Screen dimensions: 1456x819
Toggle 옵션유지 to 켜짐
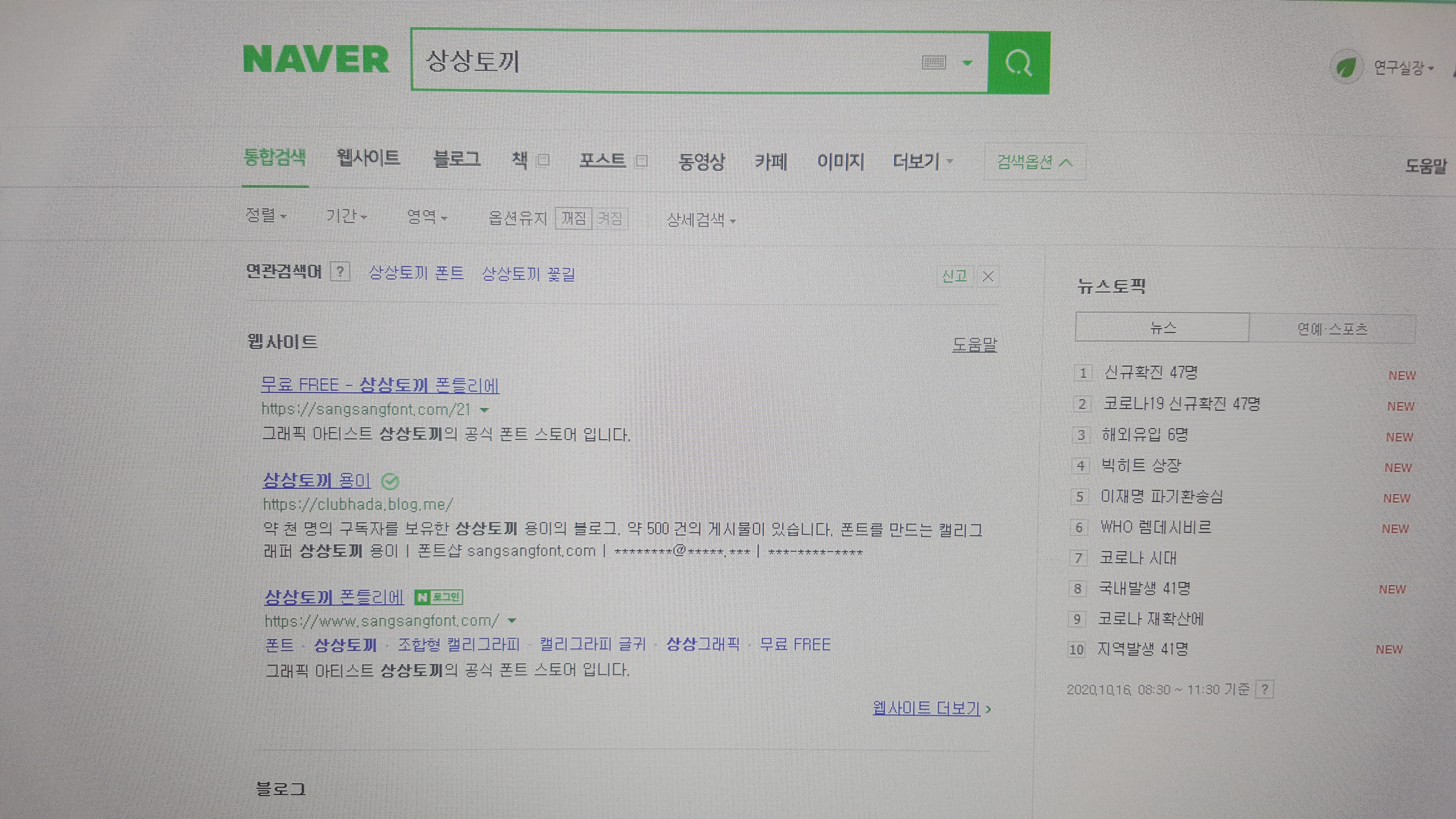coord(610,219)
